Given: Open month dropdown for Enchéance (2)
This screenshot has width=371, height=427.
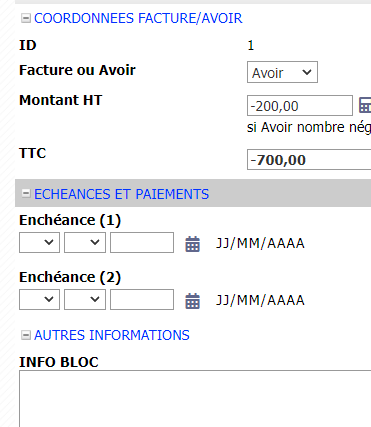Looking at the screenshot, I should click(85, 300).
